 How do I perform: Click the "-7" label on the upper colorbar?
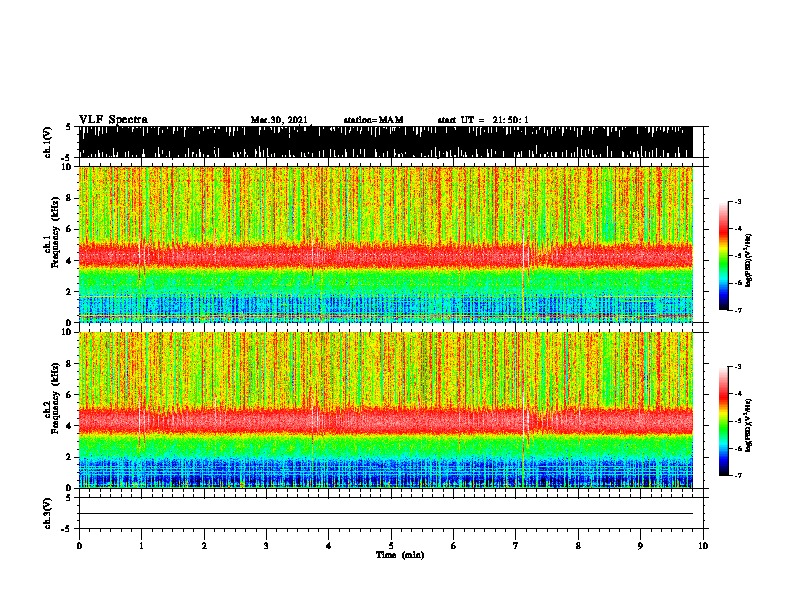(738, 310)
